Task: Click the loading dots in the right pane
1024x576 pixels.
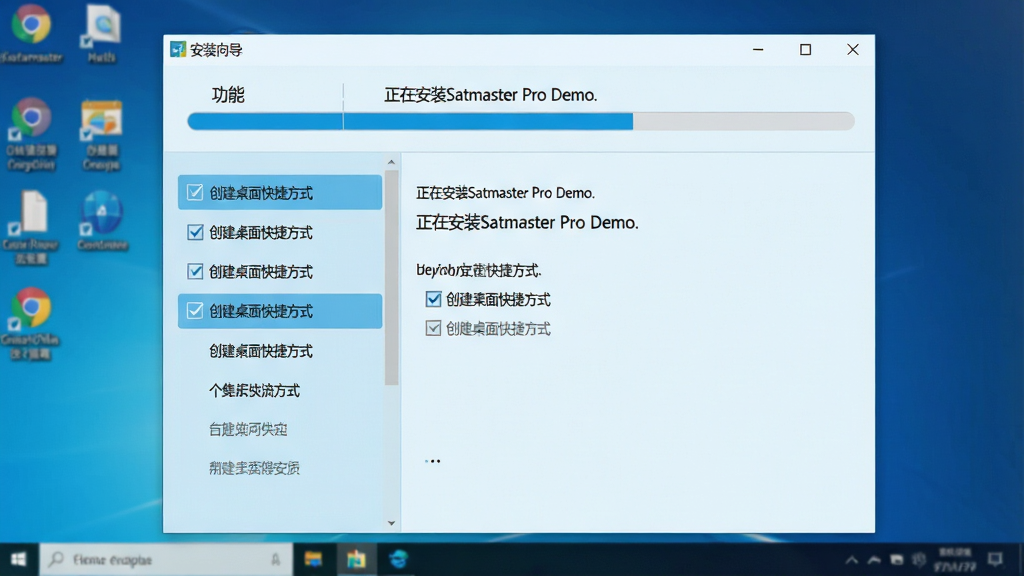Action: tap(432, 461)
